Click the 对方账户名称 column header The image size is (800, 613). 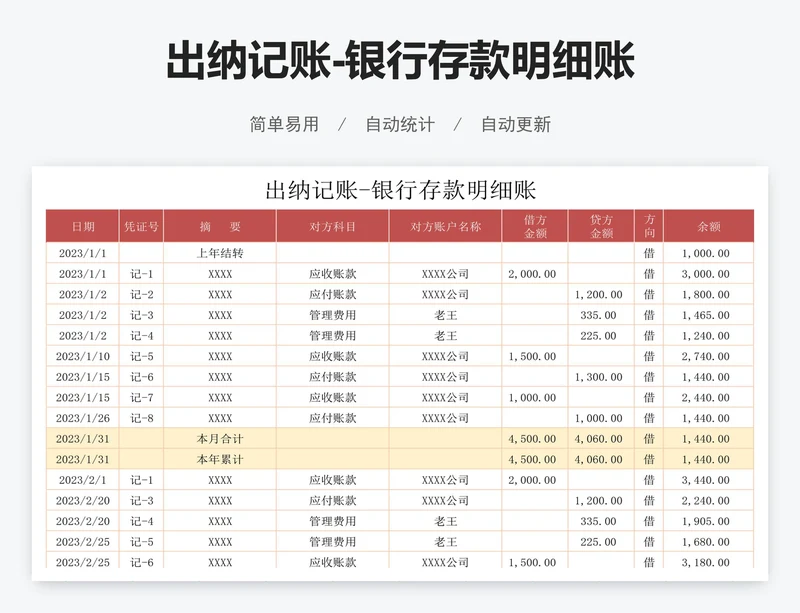tap(445, 226)
